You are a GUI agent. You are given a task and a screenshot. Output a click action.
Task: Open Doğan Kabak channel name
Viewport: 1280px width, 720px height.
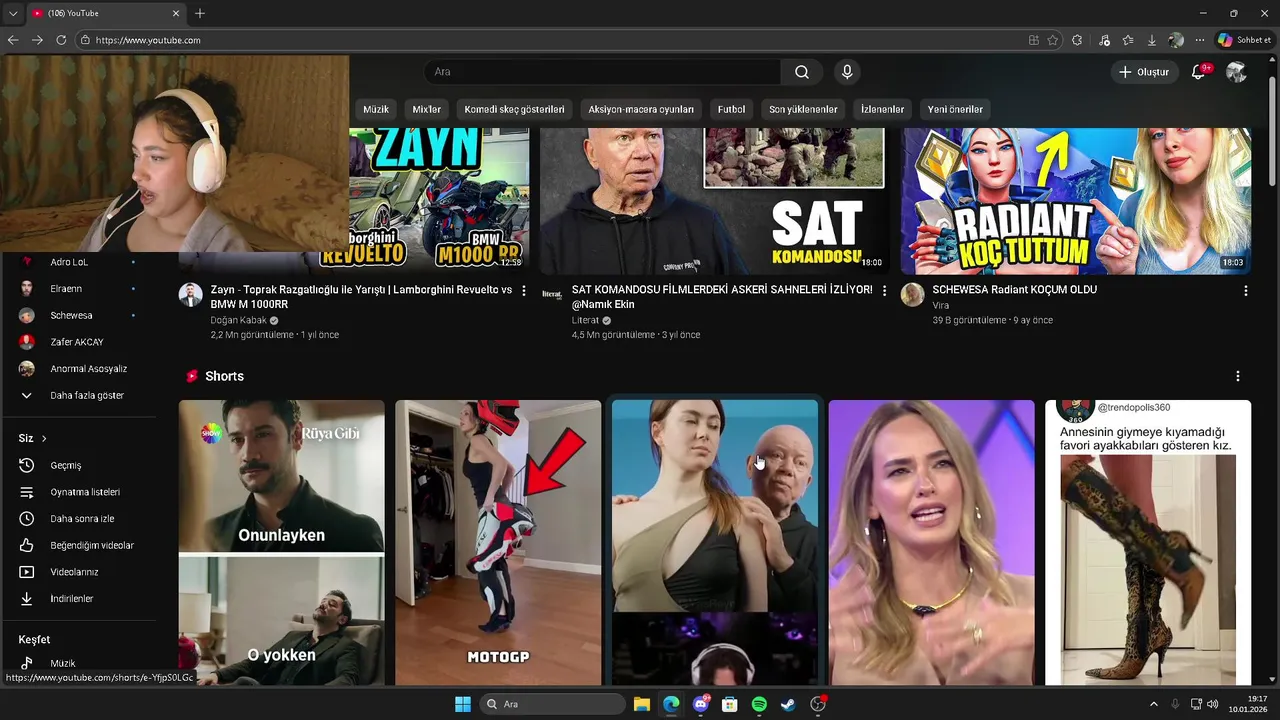coord(237,320)
